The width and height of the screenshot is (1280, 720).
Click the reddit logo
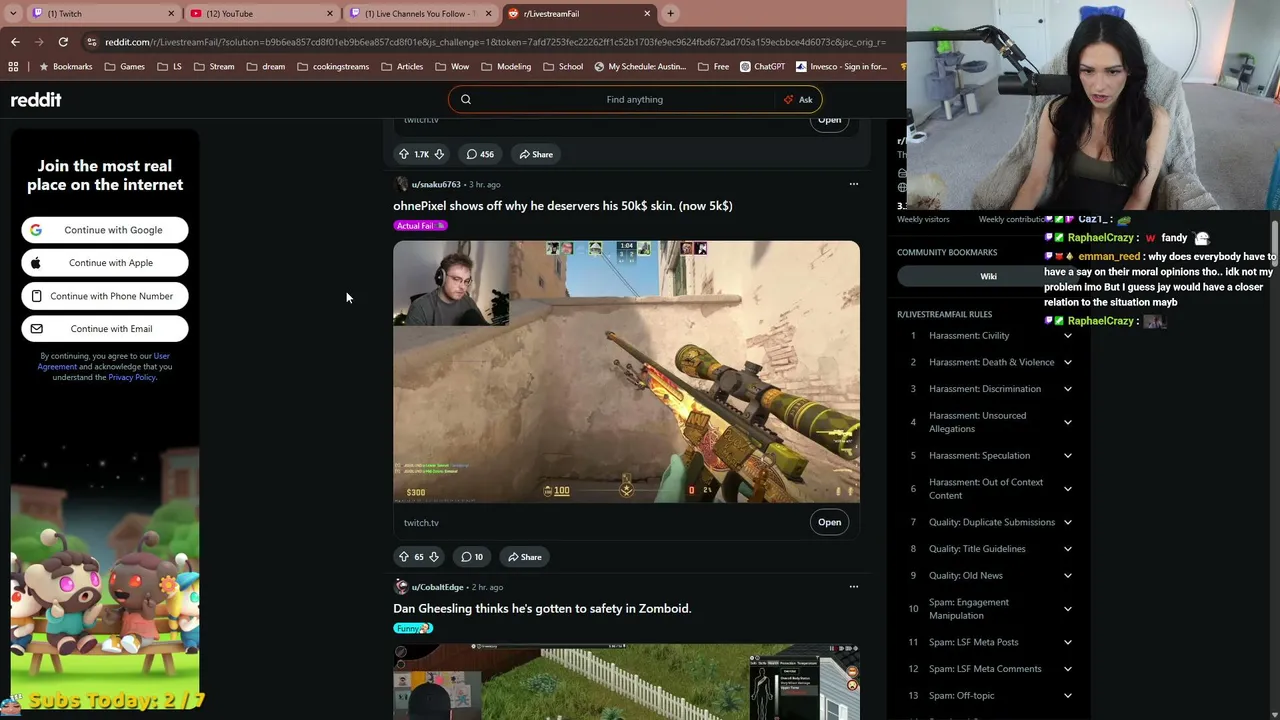click(36, 100)
